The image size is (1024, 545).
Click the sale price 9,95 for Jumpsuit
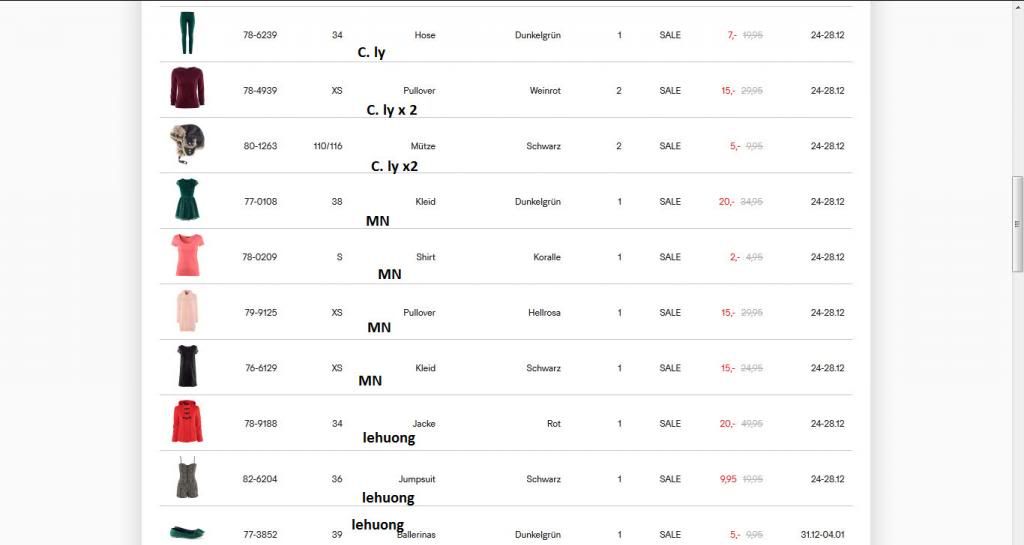[728, 479]
